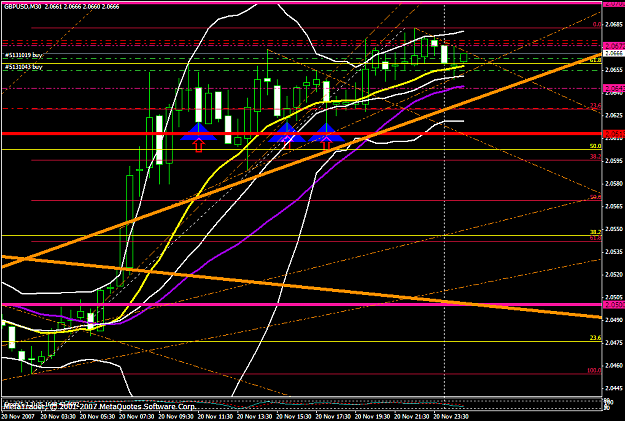Click the 20 Nov 05:30 time label

coord(97,417)
